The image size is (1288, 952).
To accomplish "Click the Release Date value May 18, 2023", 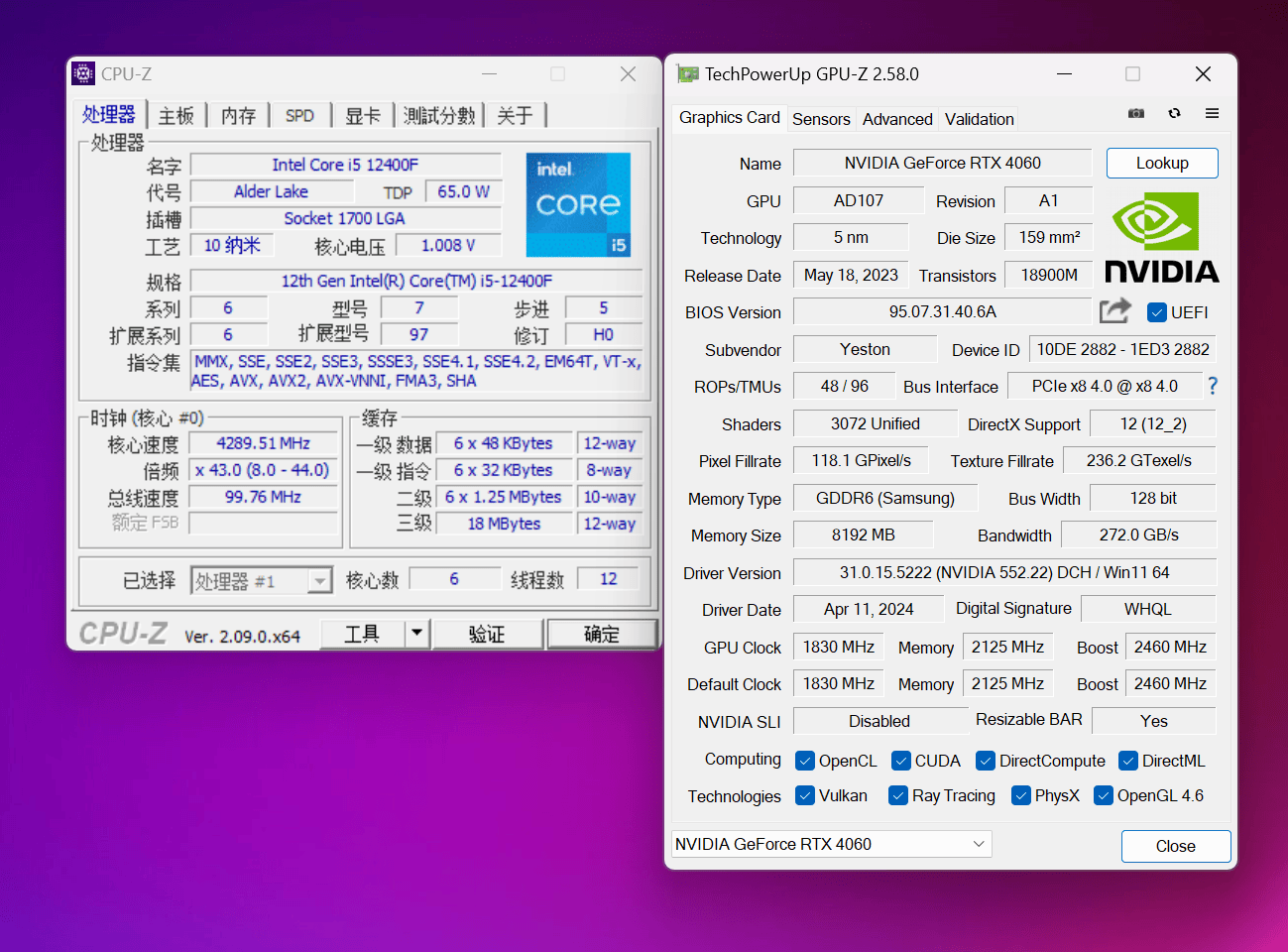I will point(851,275).
